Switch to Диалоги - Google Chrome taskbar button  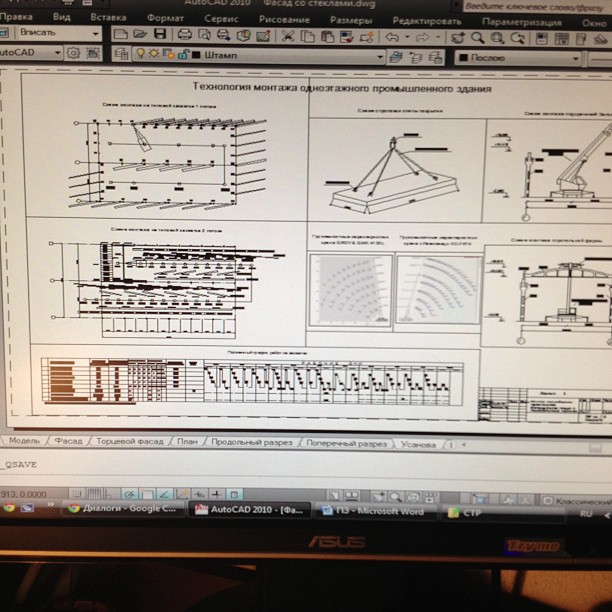[x=123, y=509]
